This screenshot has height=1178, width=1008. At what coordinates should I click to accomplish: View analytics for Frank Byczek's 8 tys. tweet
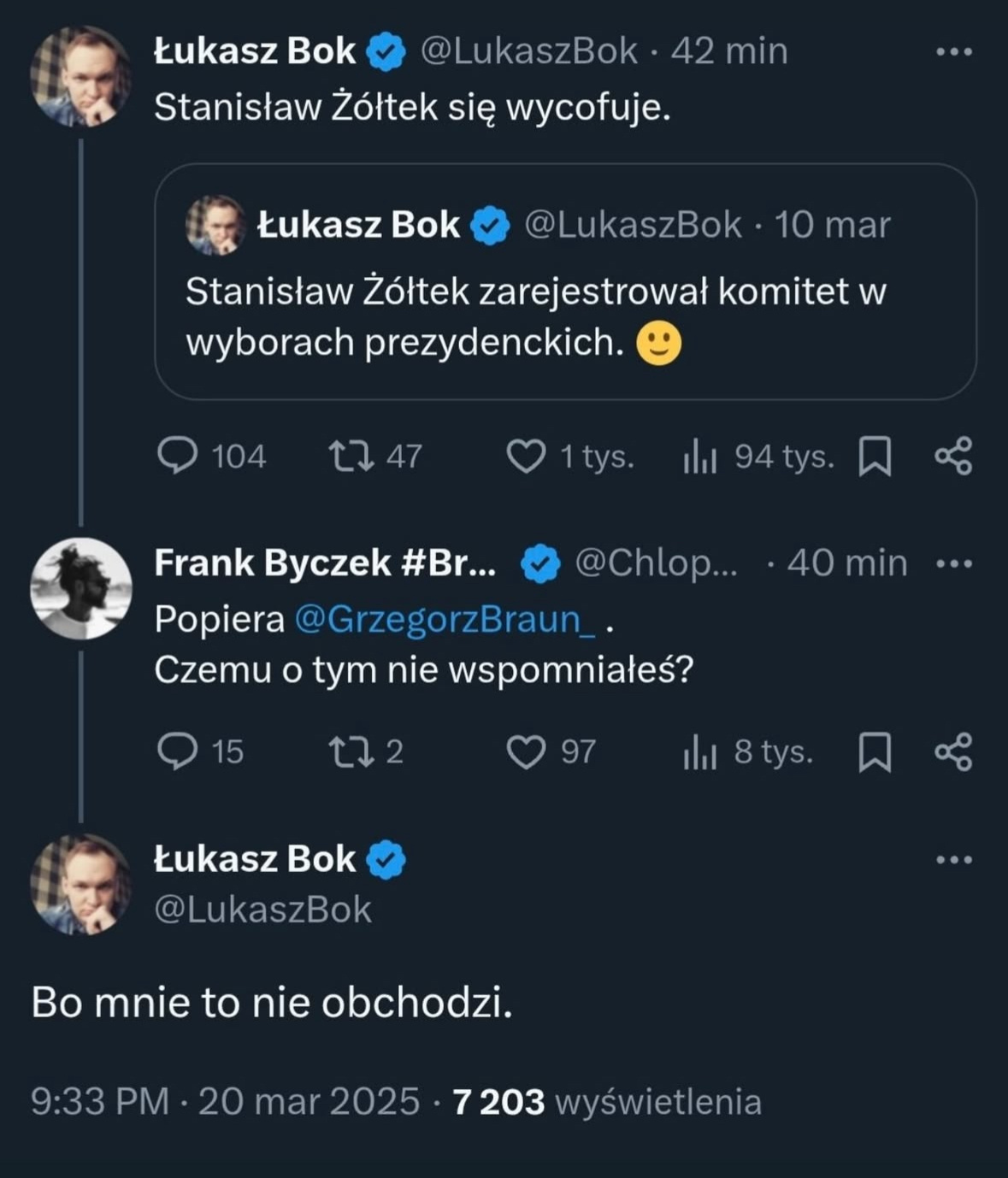point(699,752)
